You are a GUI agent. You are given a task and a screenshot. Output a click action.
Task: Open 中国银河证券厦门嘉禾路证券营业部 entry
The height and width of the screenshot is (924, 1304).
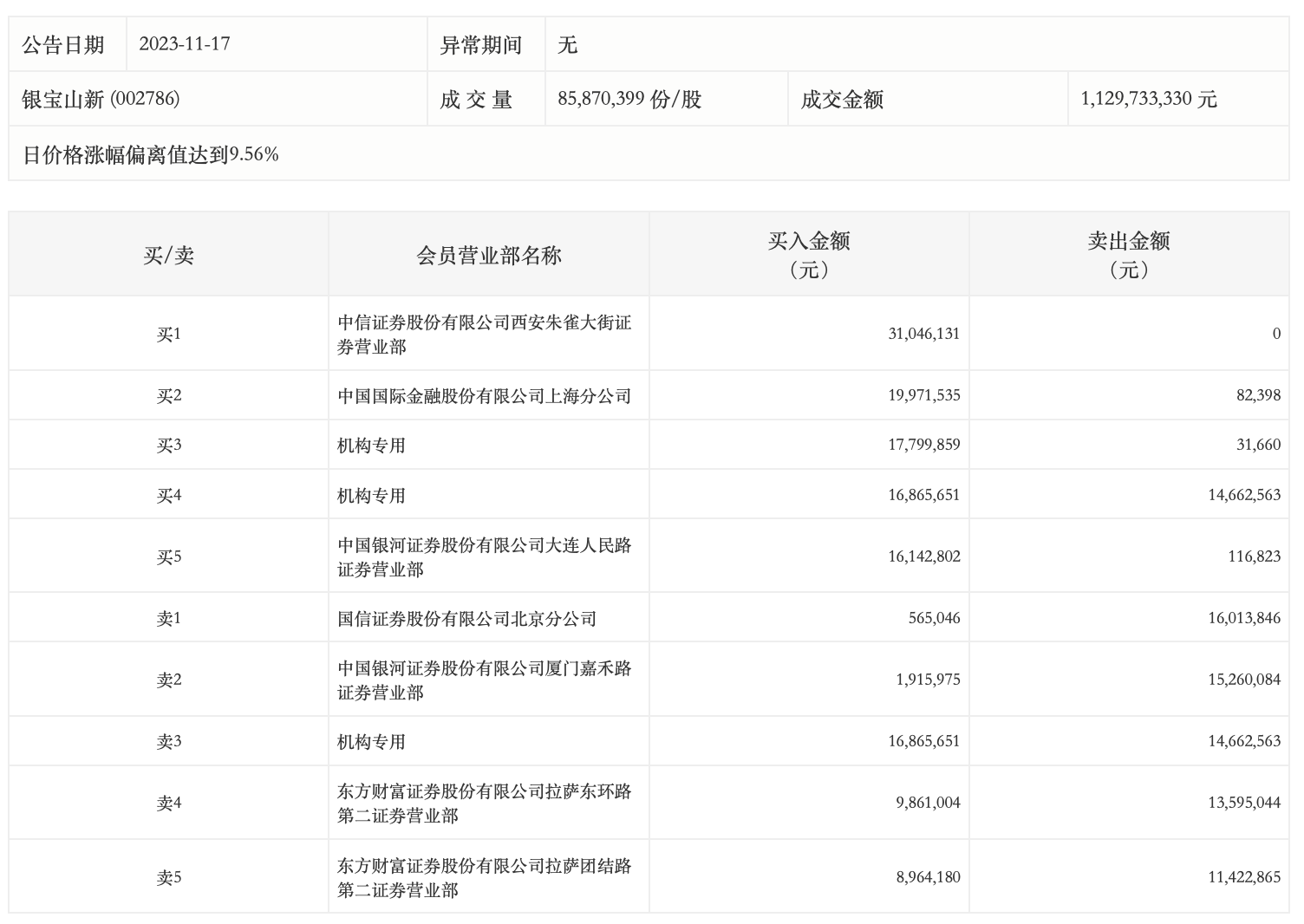tap(484, 680)
